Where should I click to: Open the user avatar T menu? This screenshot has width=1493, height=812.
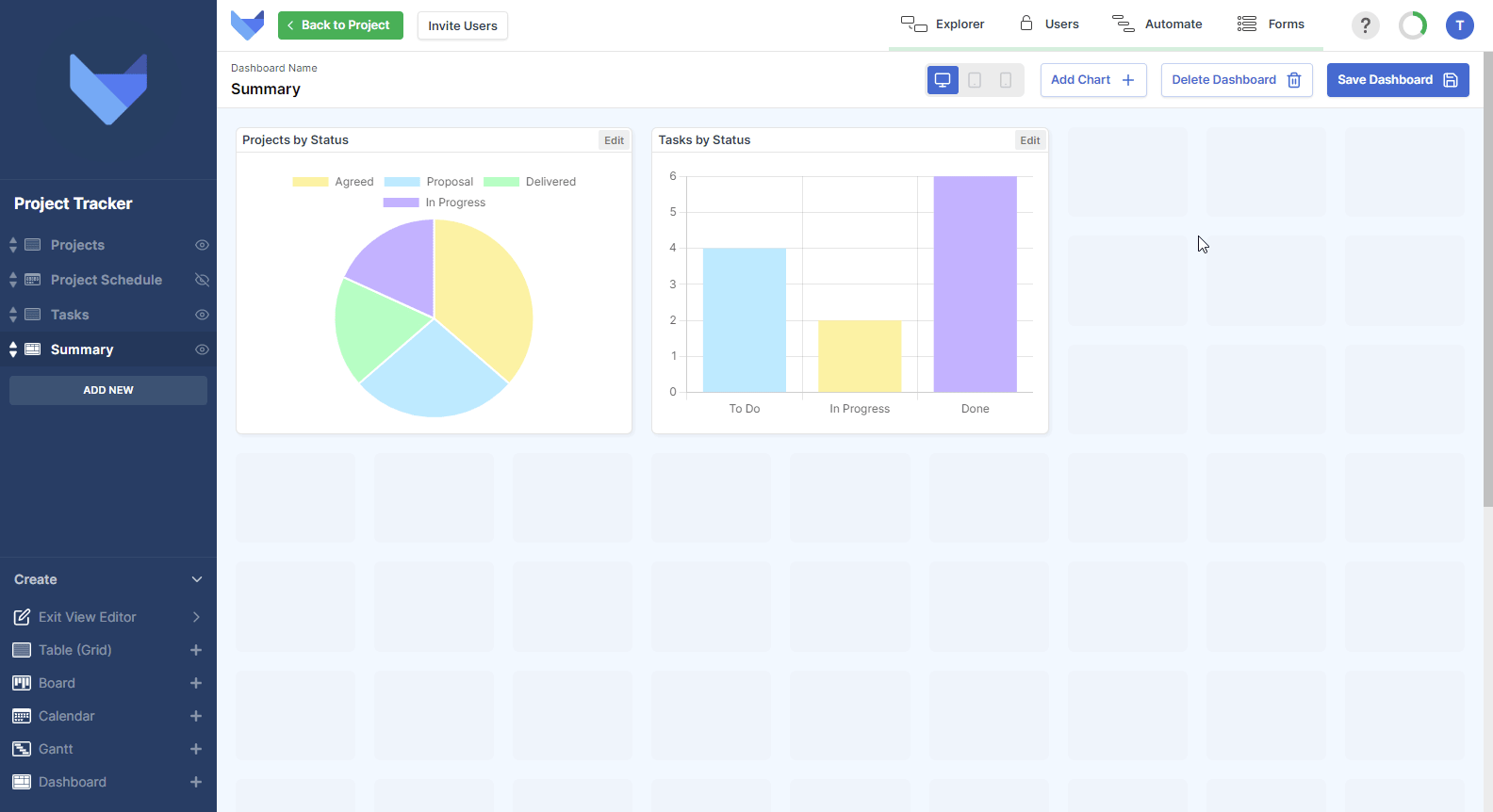click(x=1459, y=25)
